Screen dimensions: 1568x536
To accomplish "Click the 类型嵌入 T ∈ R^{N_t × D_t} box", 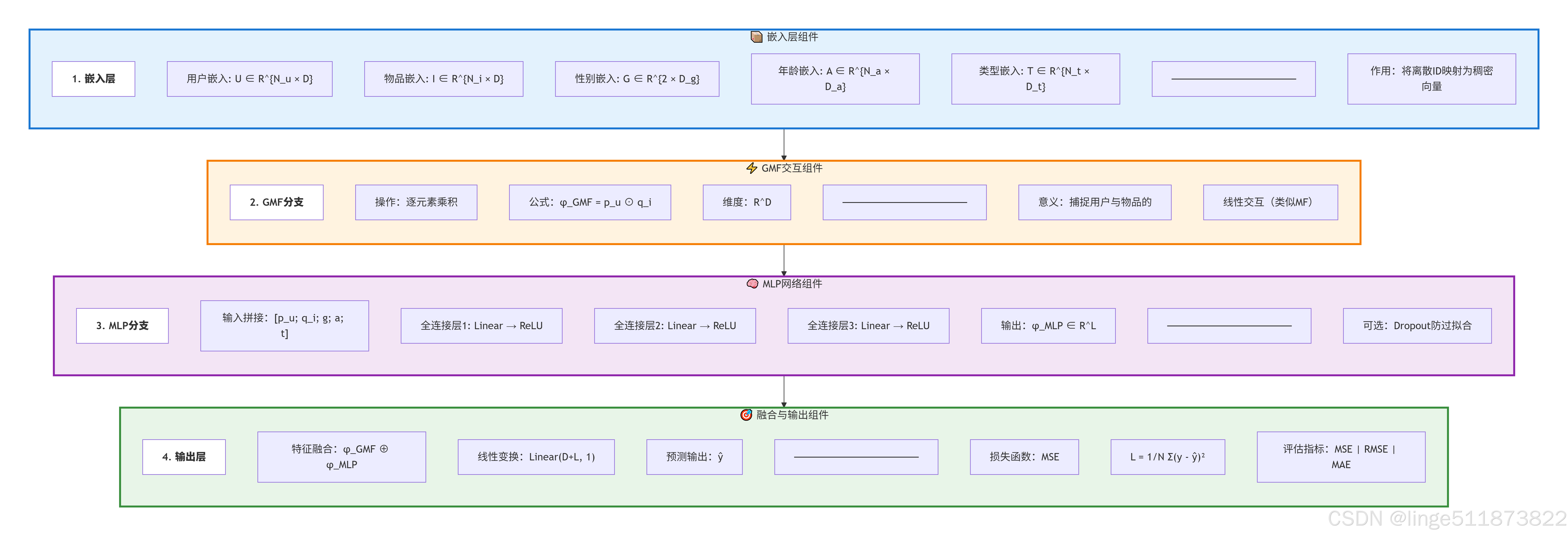I will (x=1035, y=79).
